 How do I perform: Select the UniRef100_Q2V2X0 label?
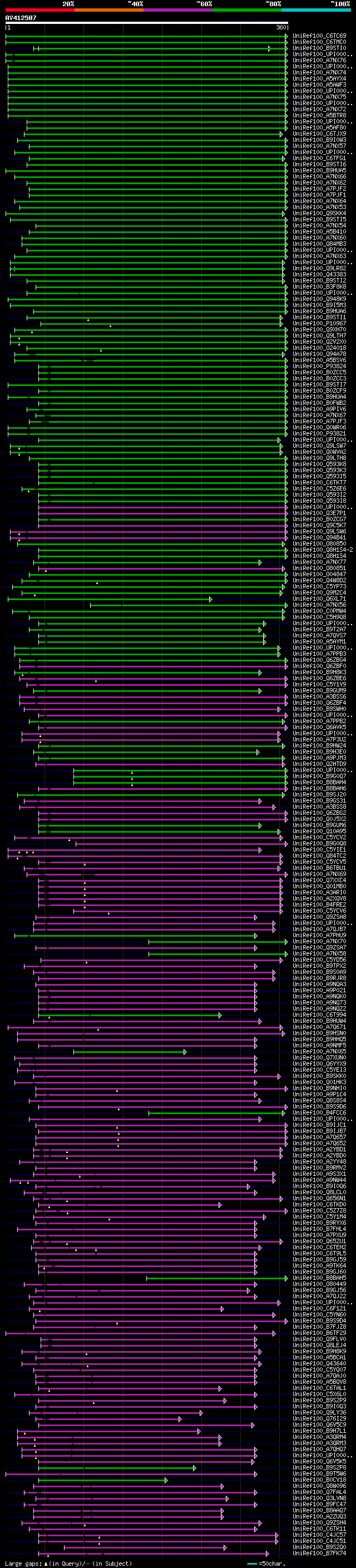(x=319, y=342)
